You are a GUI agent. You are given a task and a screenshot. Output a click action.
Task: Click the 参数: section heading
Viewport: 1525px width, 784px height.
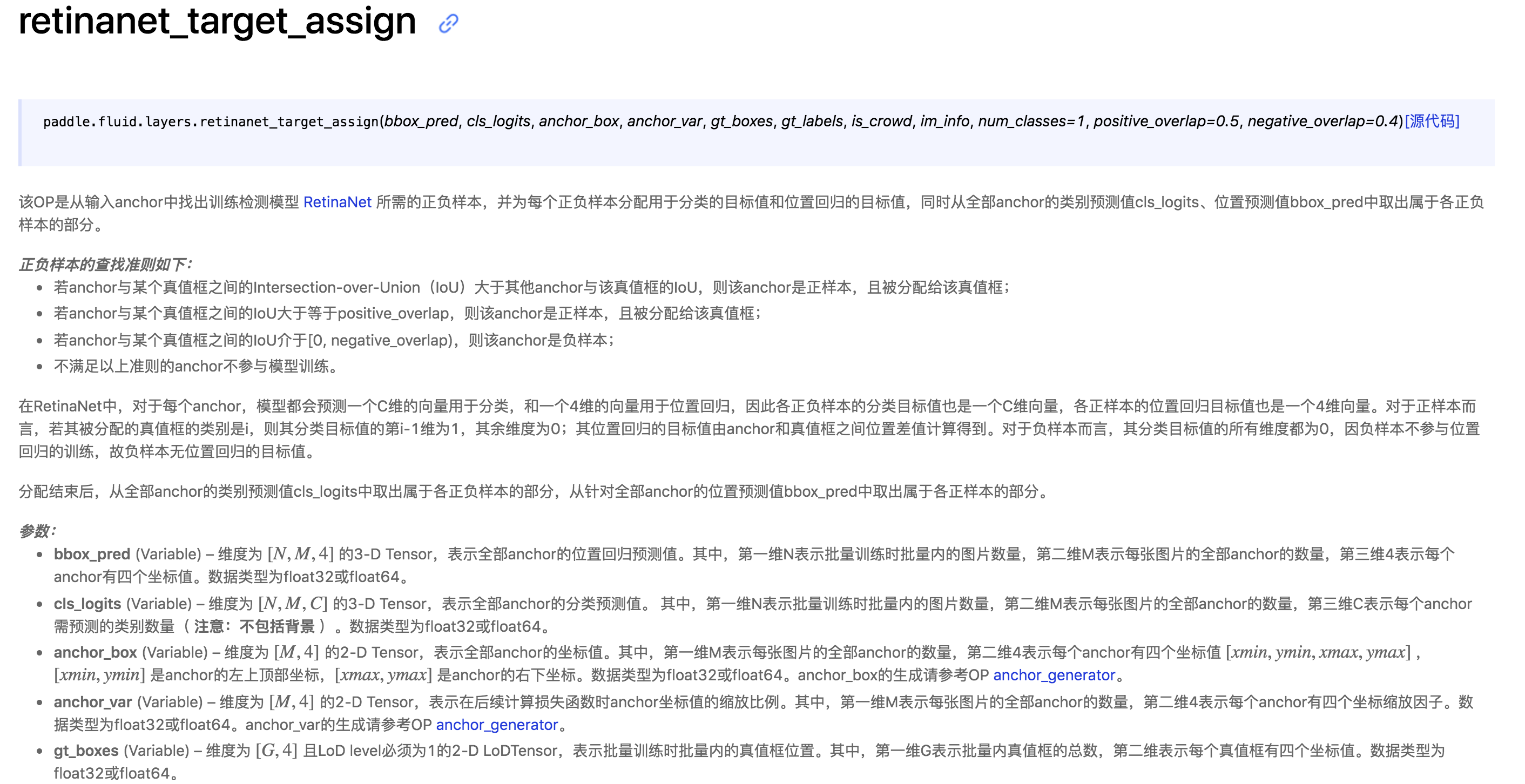tap(37, 531)
